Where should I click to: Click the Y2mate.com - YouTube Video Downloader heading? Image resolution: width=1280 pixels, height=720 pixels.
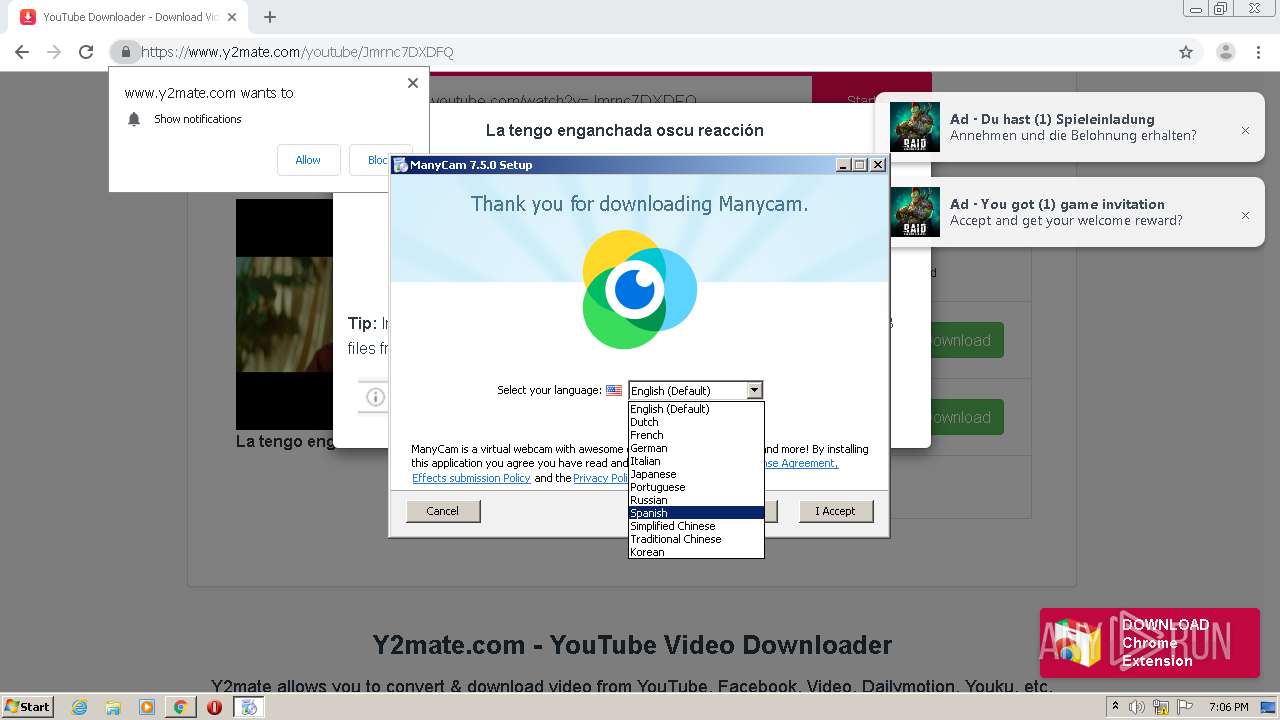[632, 644]
